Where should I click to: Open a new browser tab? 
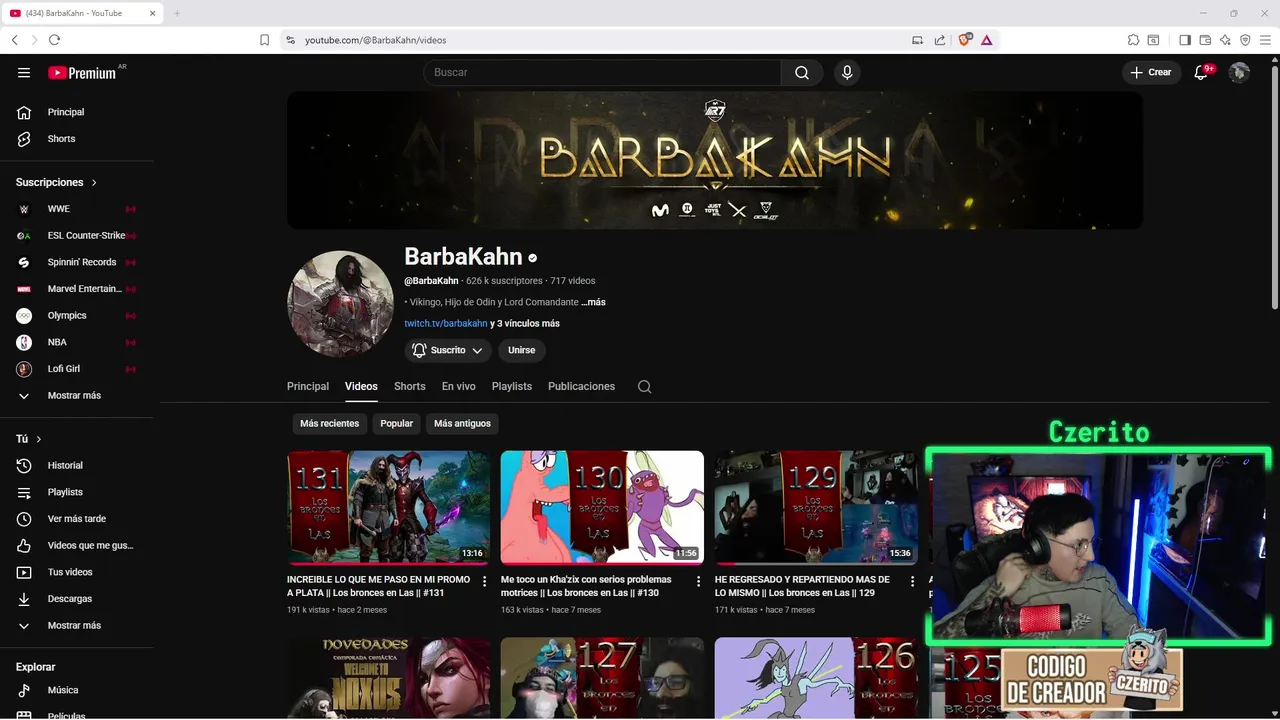coord(177,13)
